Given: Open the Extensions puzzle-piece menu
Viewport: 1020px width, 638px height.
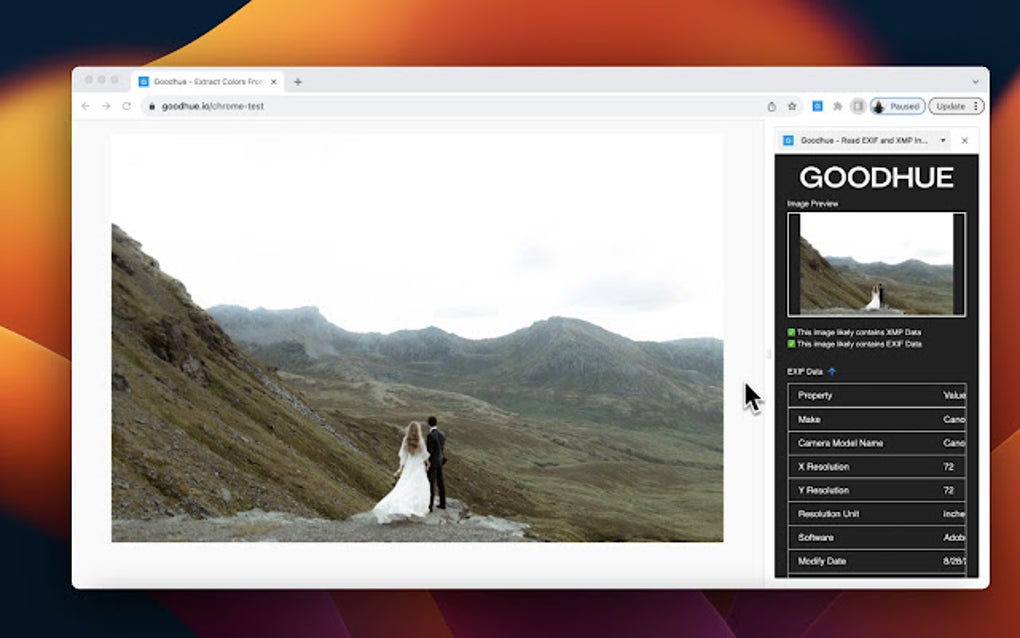Looking at the screenshot, I should point(837,106).
